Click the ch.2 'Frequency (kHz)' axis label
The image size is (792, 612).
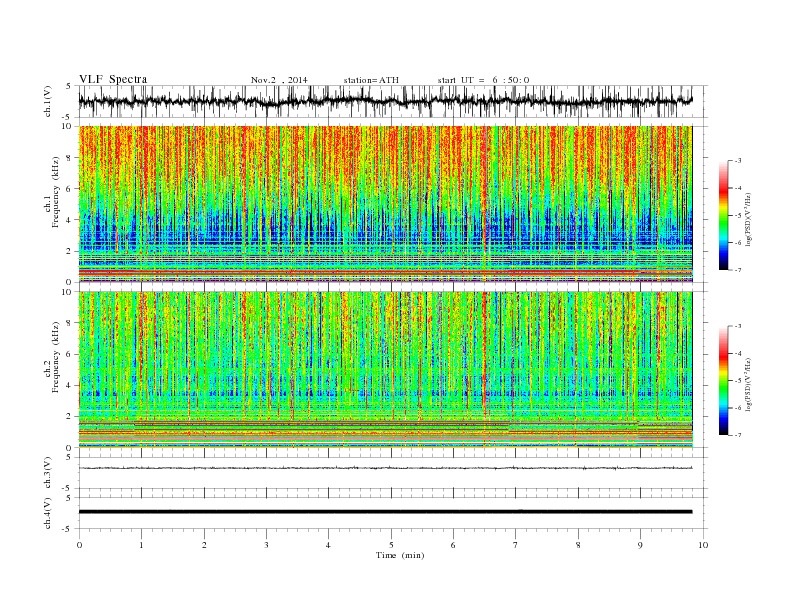pos(56,358)
